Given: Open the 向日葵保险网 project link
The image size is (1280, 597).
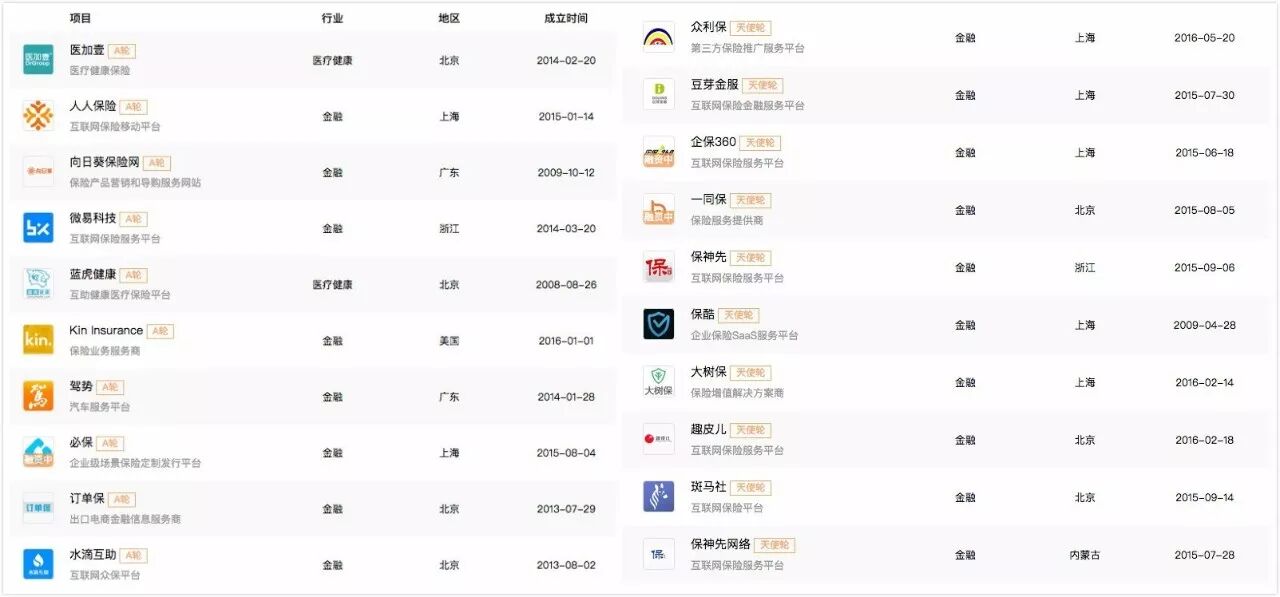Looking at the screenshot, I should pyautogui.click(x=104, y=162).
